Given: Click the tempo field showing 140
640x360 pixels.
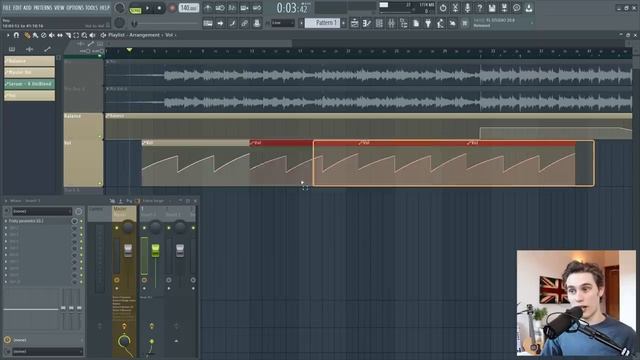Looking at the screenshot, I should click(x=189, y=8).
